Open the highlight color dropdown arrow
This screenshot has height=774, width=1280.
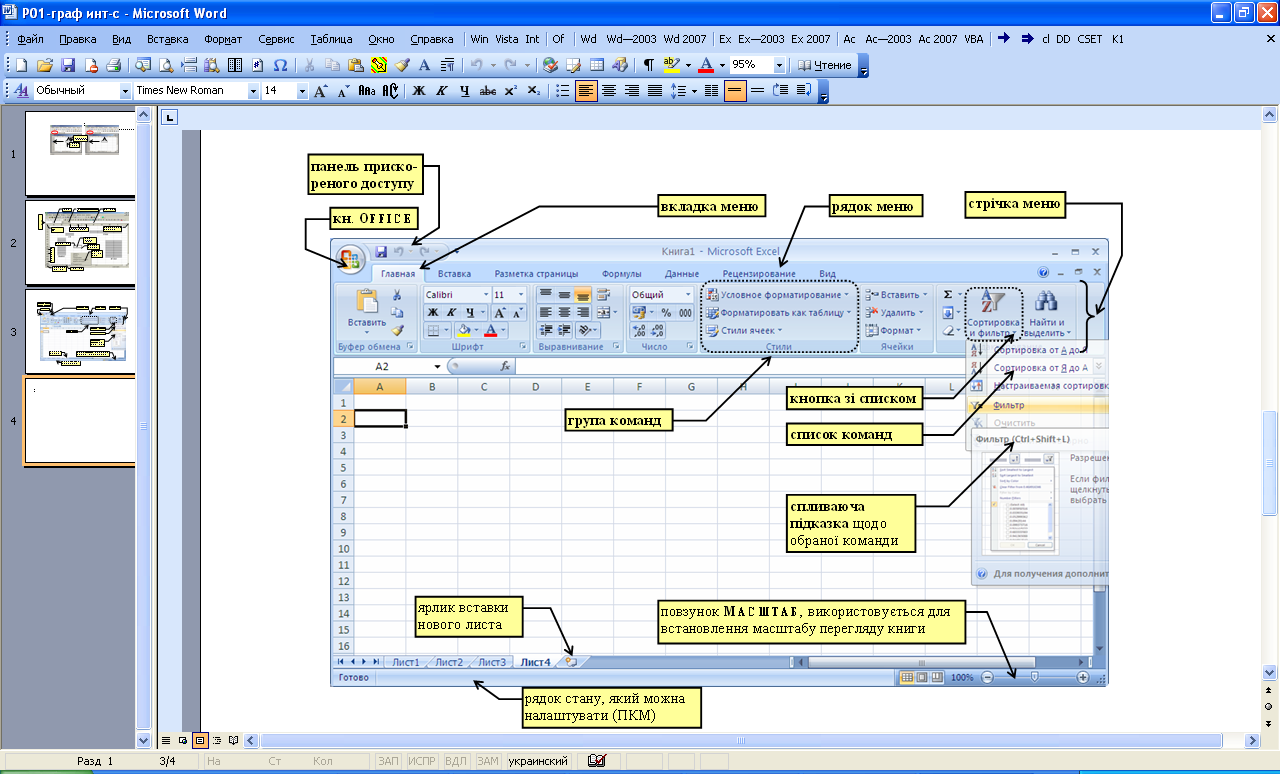[688, 65]
